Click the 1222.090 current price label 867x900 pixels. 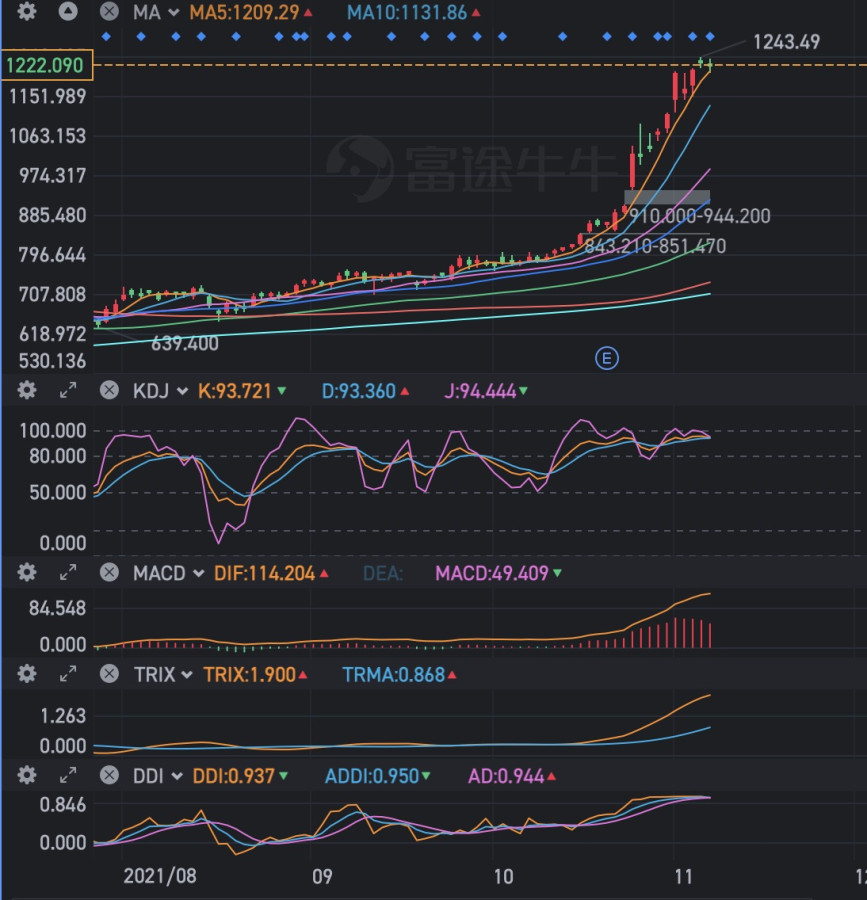46,65
